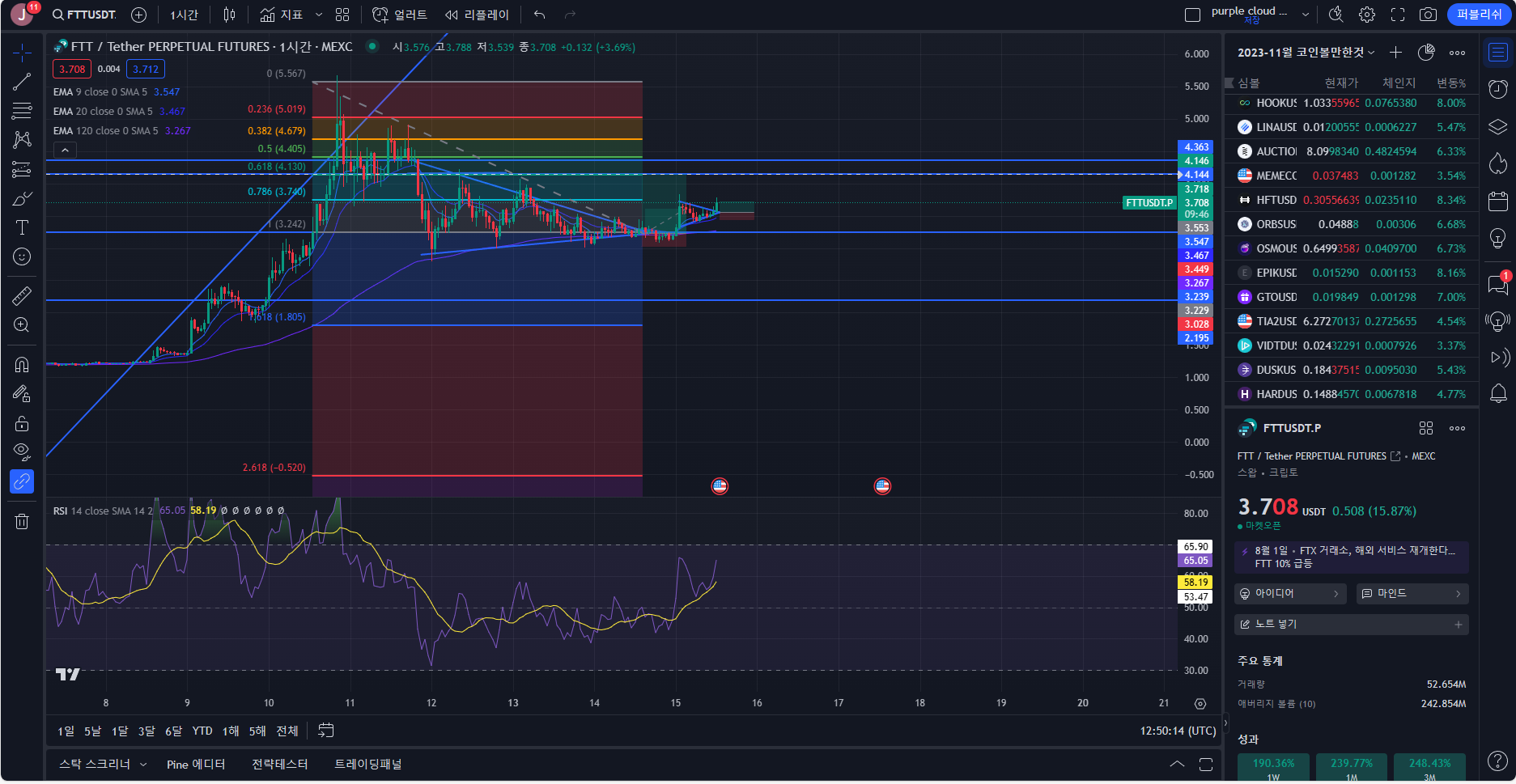Select the crosshair cursor tool

point(22,53)
